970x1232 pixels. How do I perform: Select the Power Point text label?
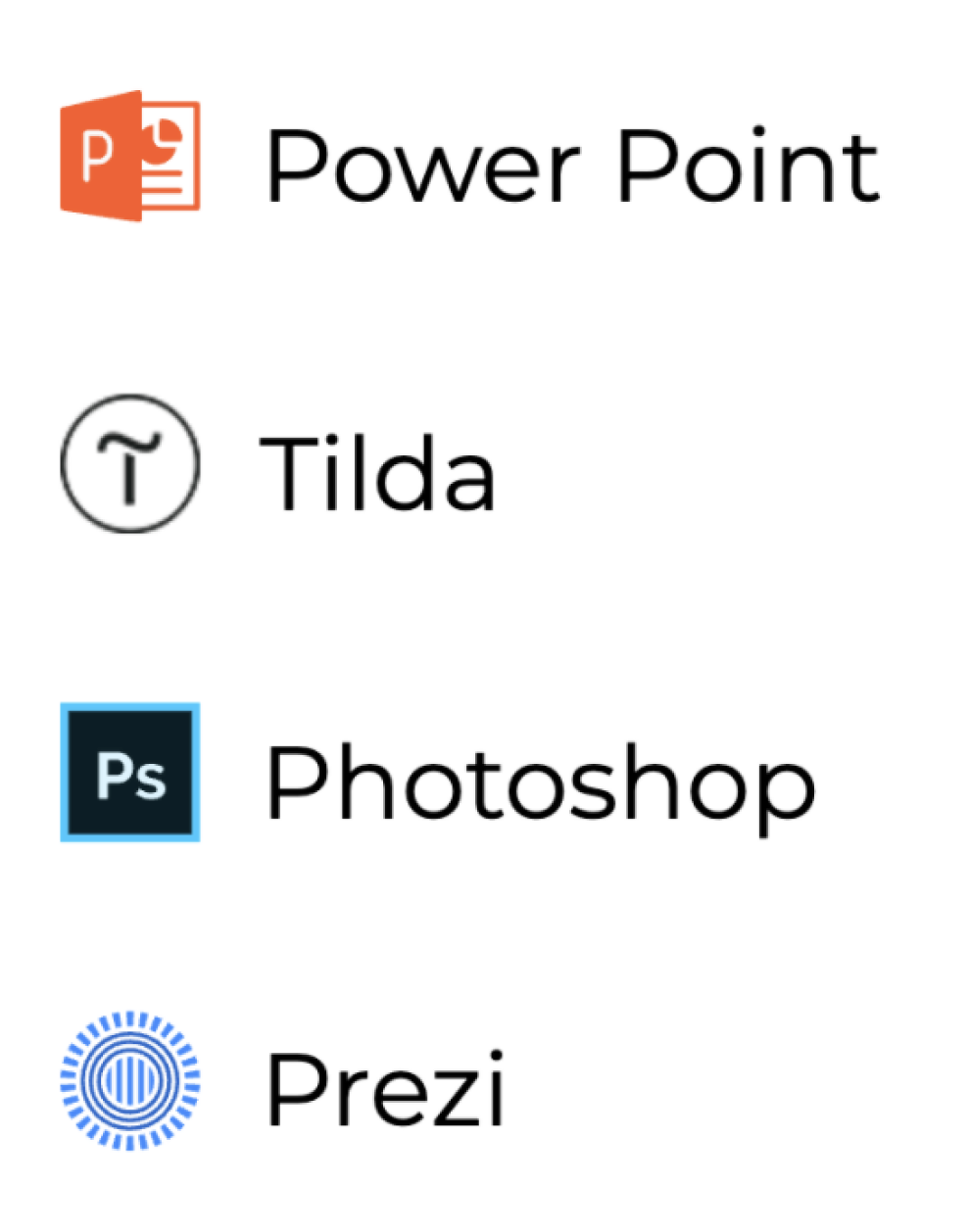[x=573, y=166]
